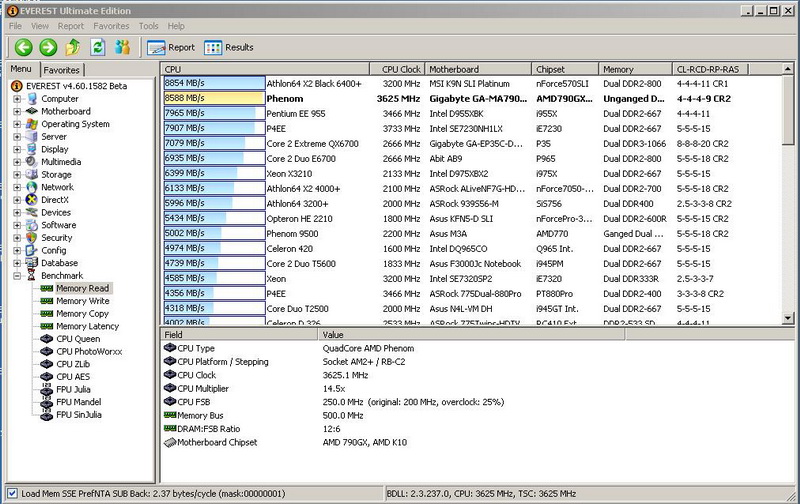
Task: Click the Refresh toolbar icon
Action: (x=98, y=47)
